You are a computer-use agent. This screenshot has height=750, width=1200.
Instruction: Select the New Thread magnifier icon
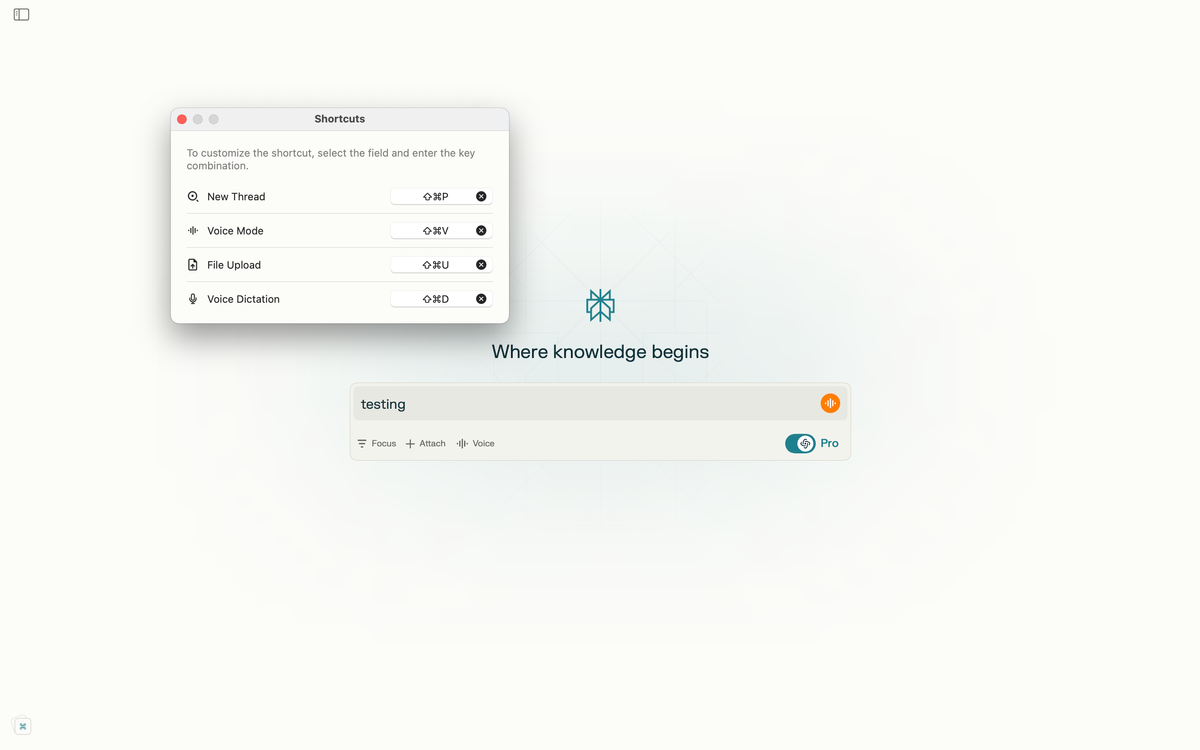pos(192,196)
